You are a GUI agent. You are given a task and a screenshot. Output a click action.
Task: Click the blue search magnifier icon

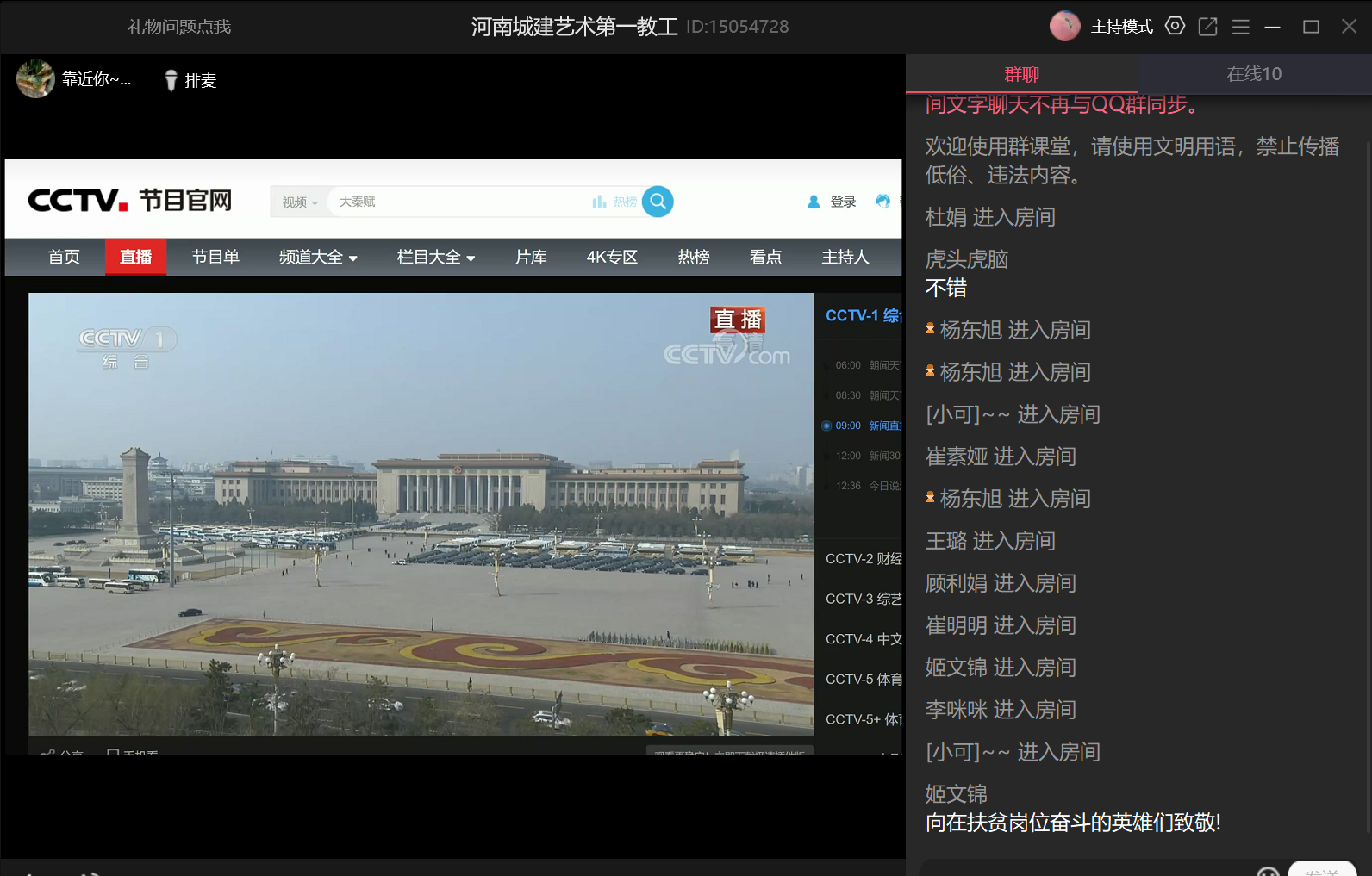pyautogui.click(x=658, y=202)
